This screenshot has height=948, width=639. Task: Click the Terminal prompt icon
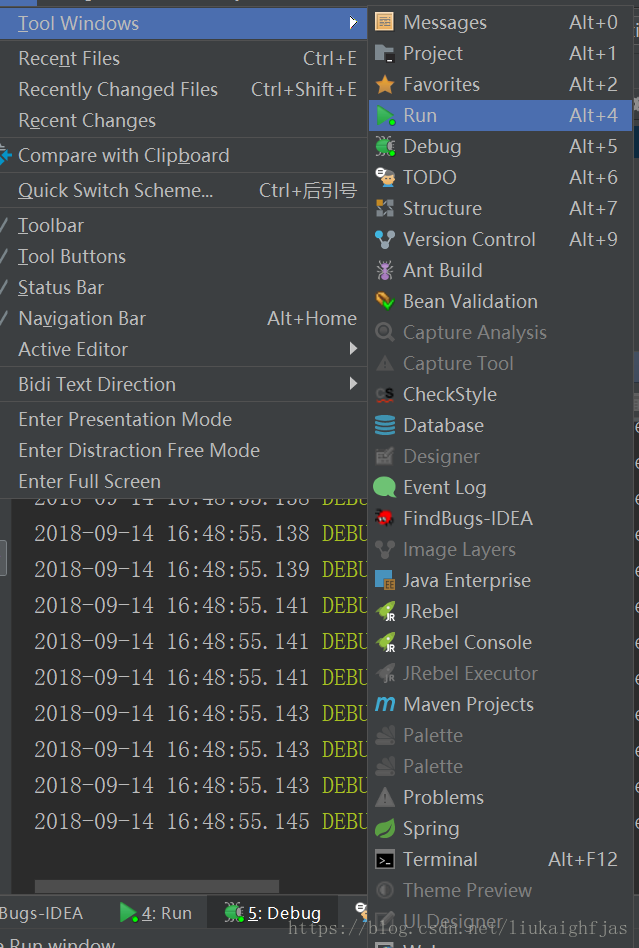[384, 859]
